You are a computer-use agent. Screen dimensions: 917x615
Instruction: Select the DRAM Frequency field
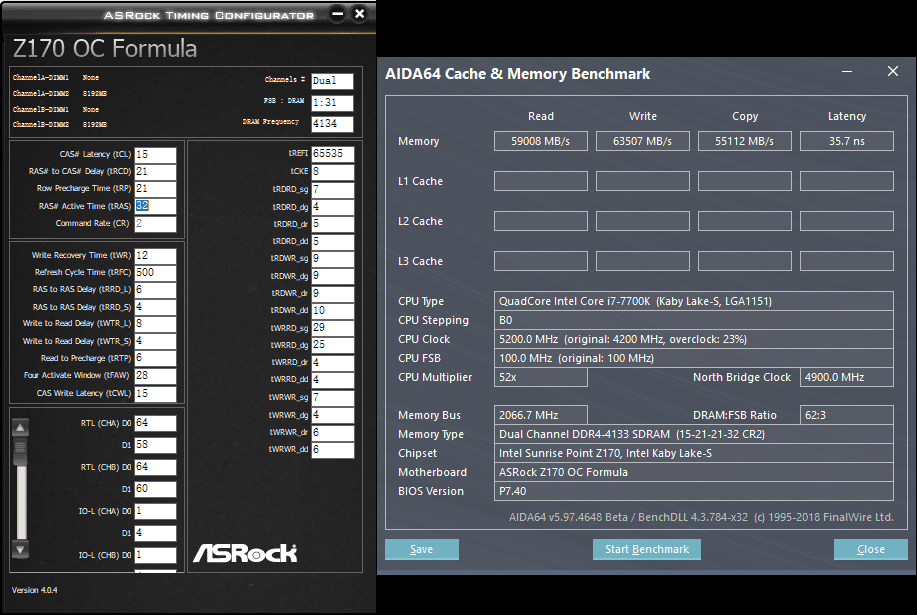coord(332,123)
